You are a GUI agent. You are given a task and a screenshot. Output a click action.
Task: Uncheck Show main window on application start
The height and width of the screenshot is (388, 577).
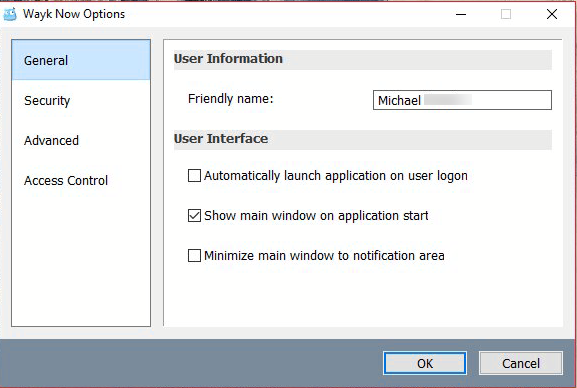point(194,215)
